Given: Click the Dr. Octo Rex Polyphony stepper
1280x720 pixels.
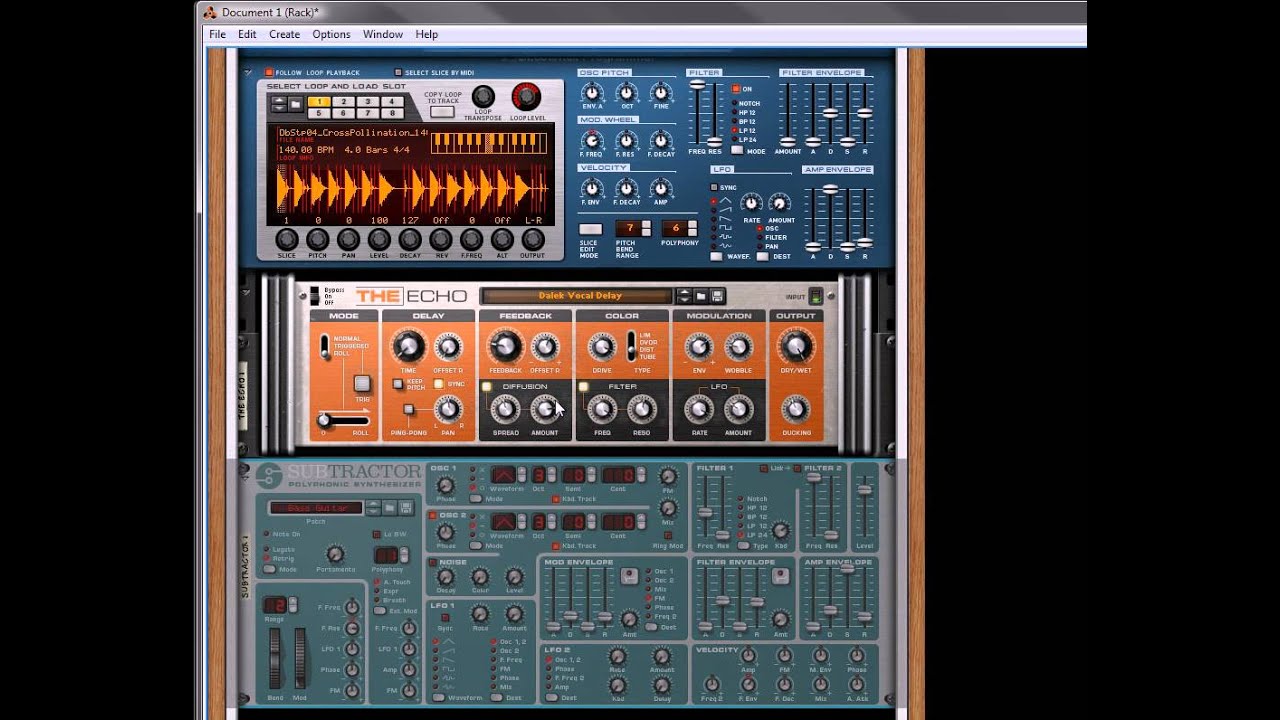Looking at the screenshot, I should pos(692,229).
